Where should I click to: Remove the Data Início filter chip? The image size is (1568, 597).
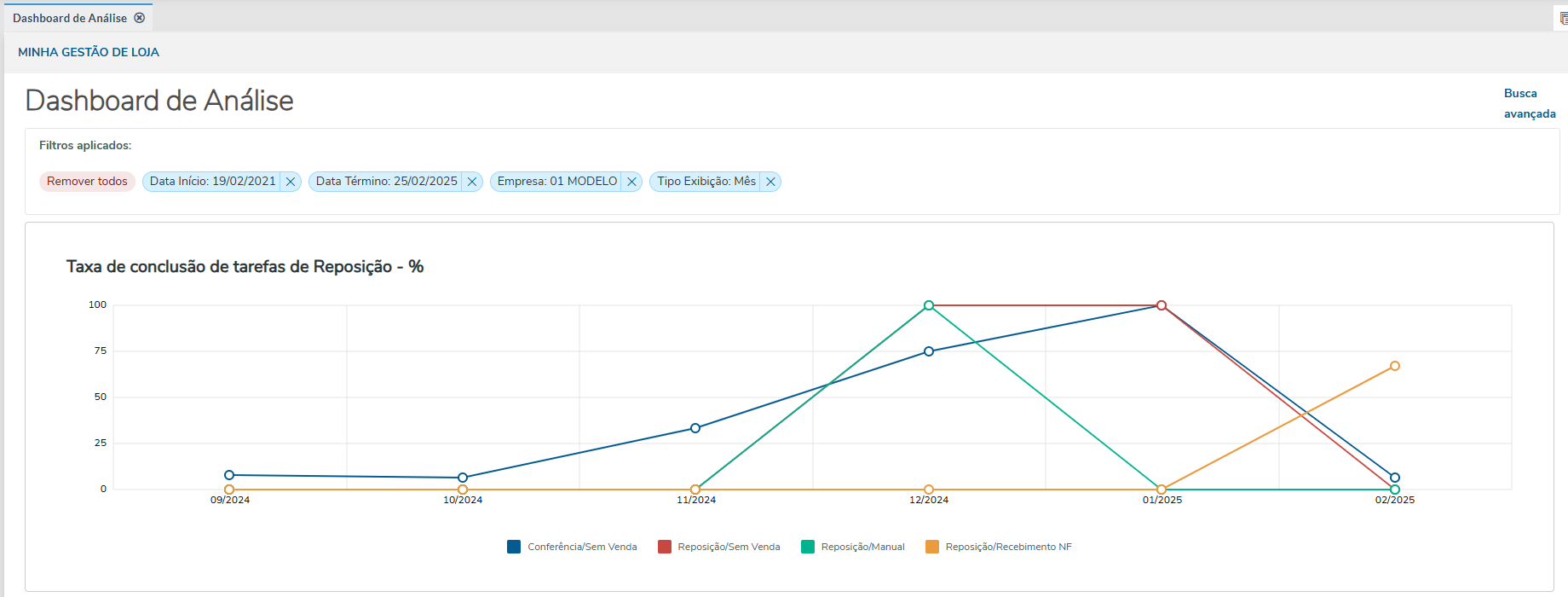pyautogui.click(x=291, y=182)
